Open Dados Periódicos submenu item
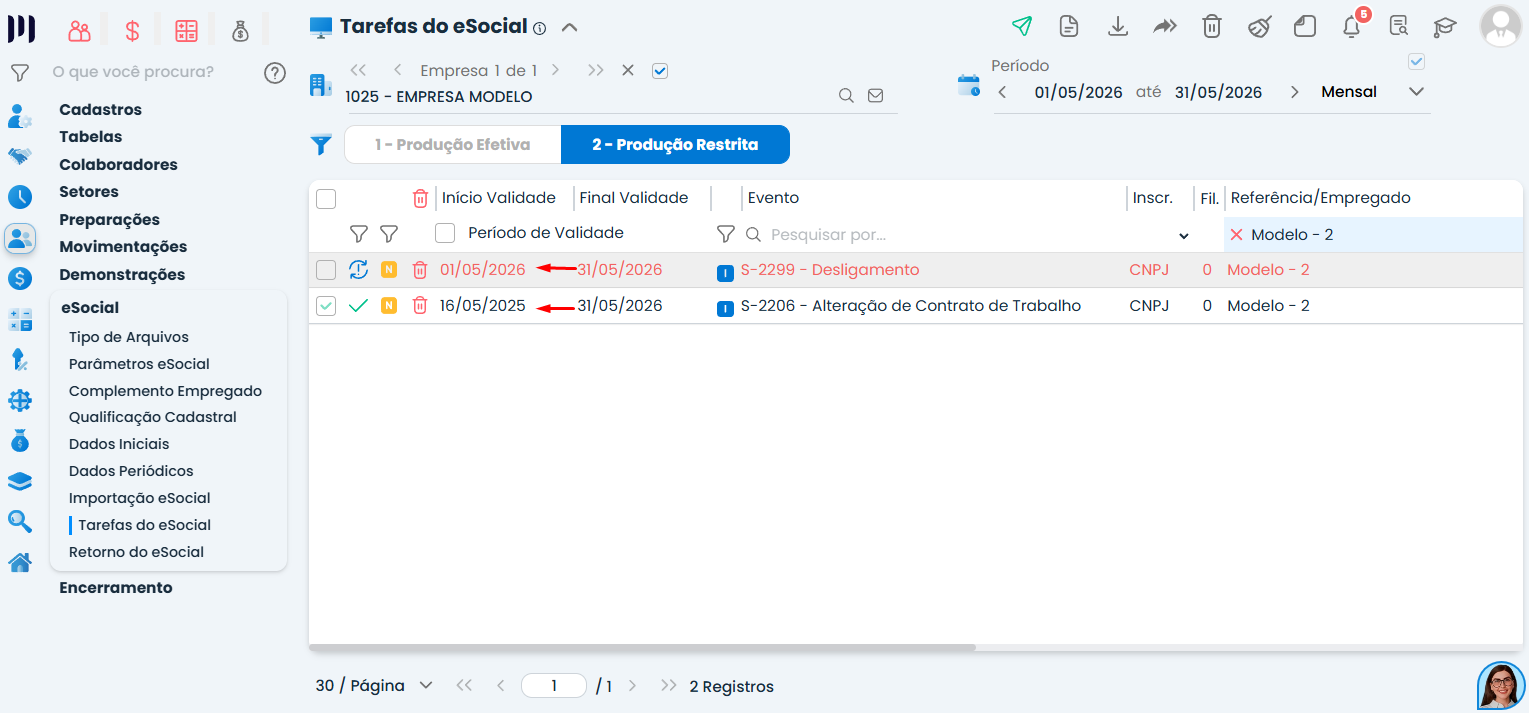Screen dimensions: 1529x713 click(x=131, y=471)
